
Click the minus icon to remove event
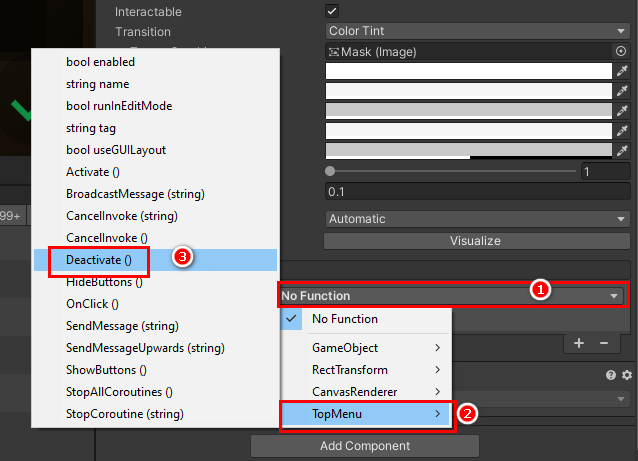[604, 343]
